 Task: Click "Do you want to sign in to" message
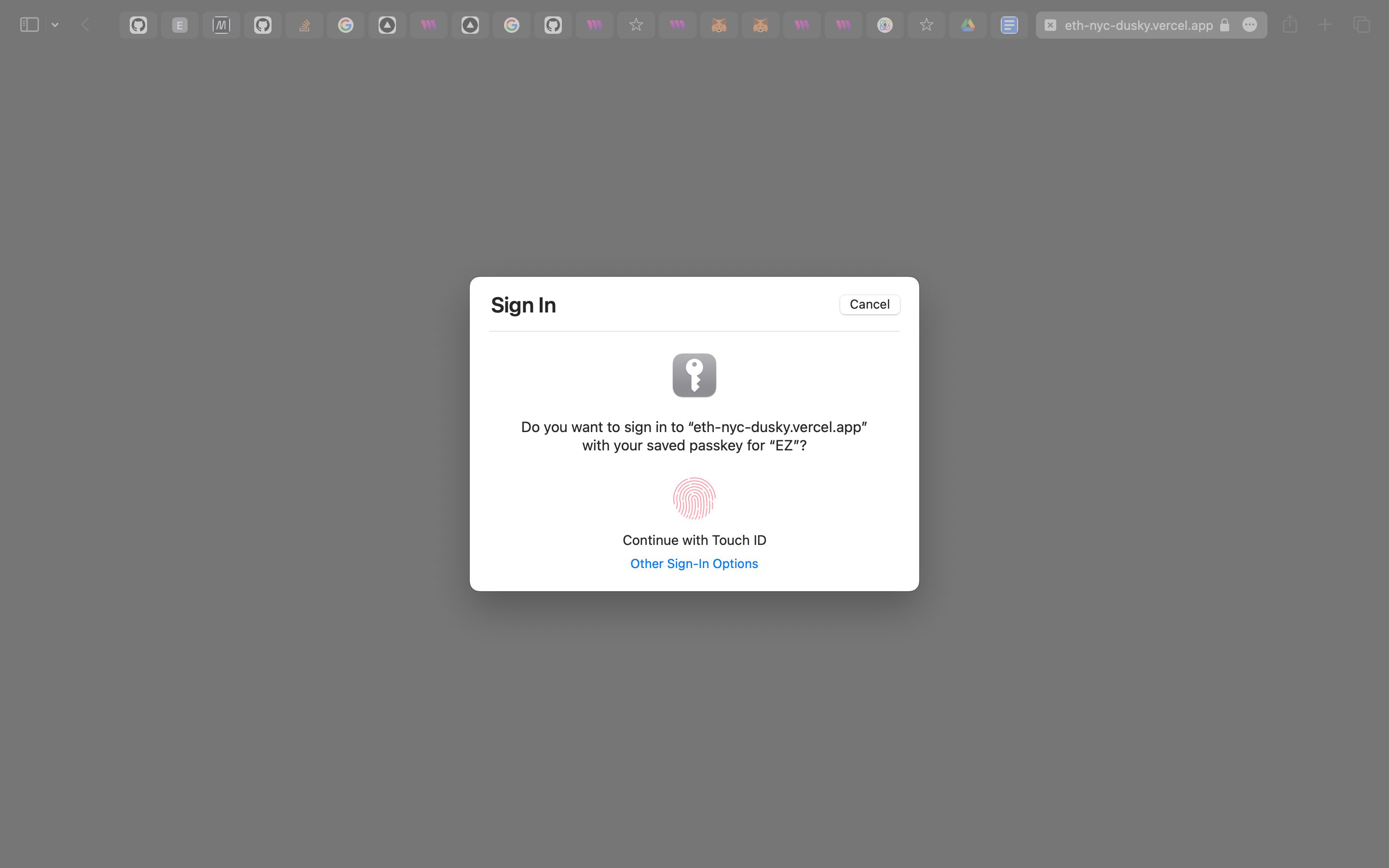(694, 436)
